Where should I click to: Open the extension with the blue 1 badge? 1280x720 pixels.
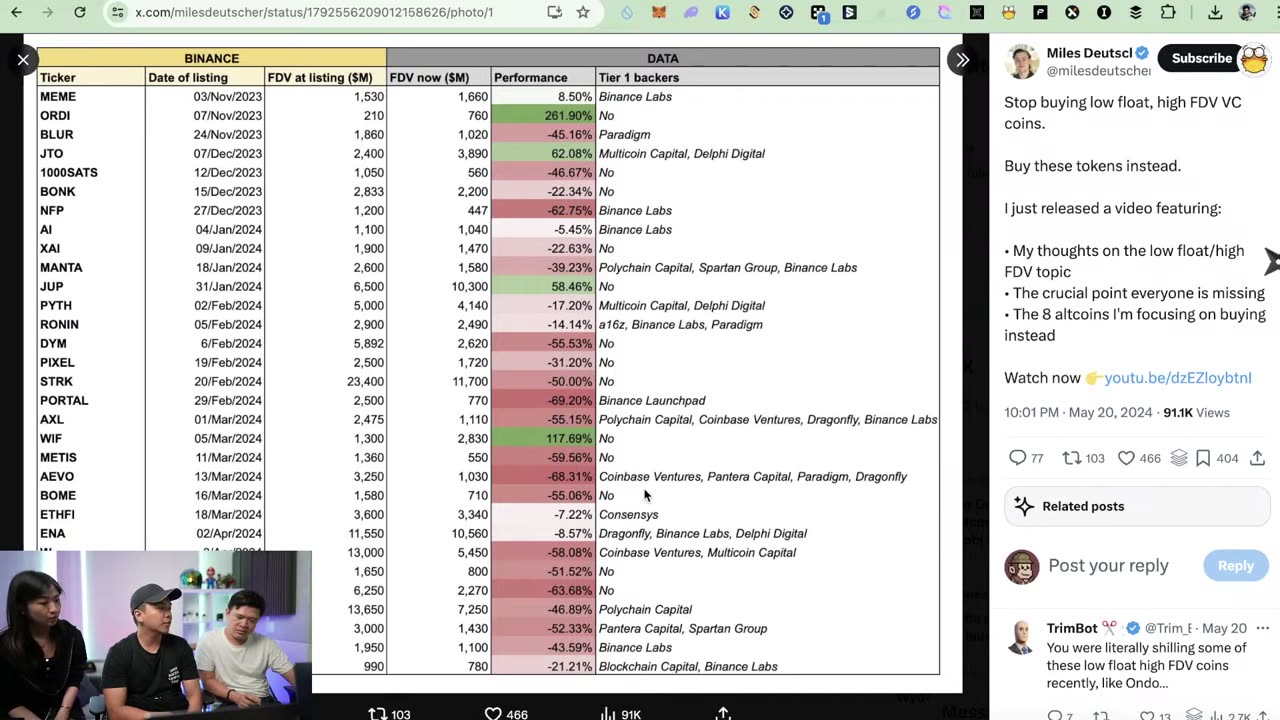(818, 13)
